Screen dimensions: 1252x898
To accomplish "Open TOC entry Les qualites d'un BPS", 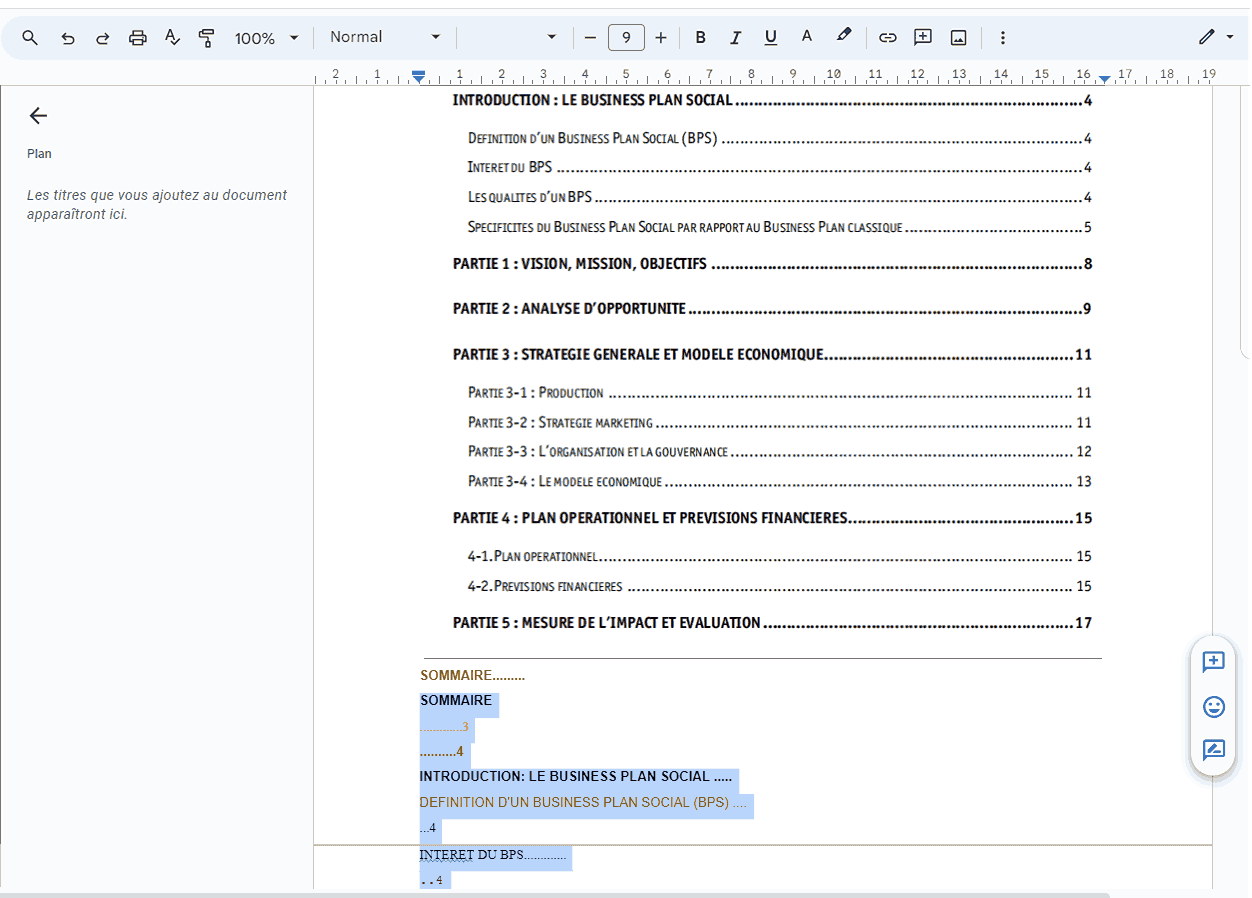I will [779, 198].
